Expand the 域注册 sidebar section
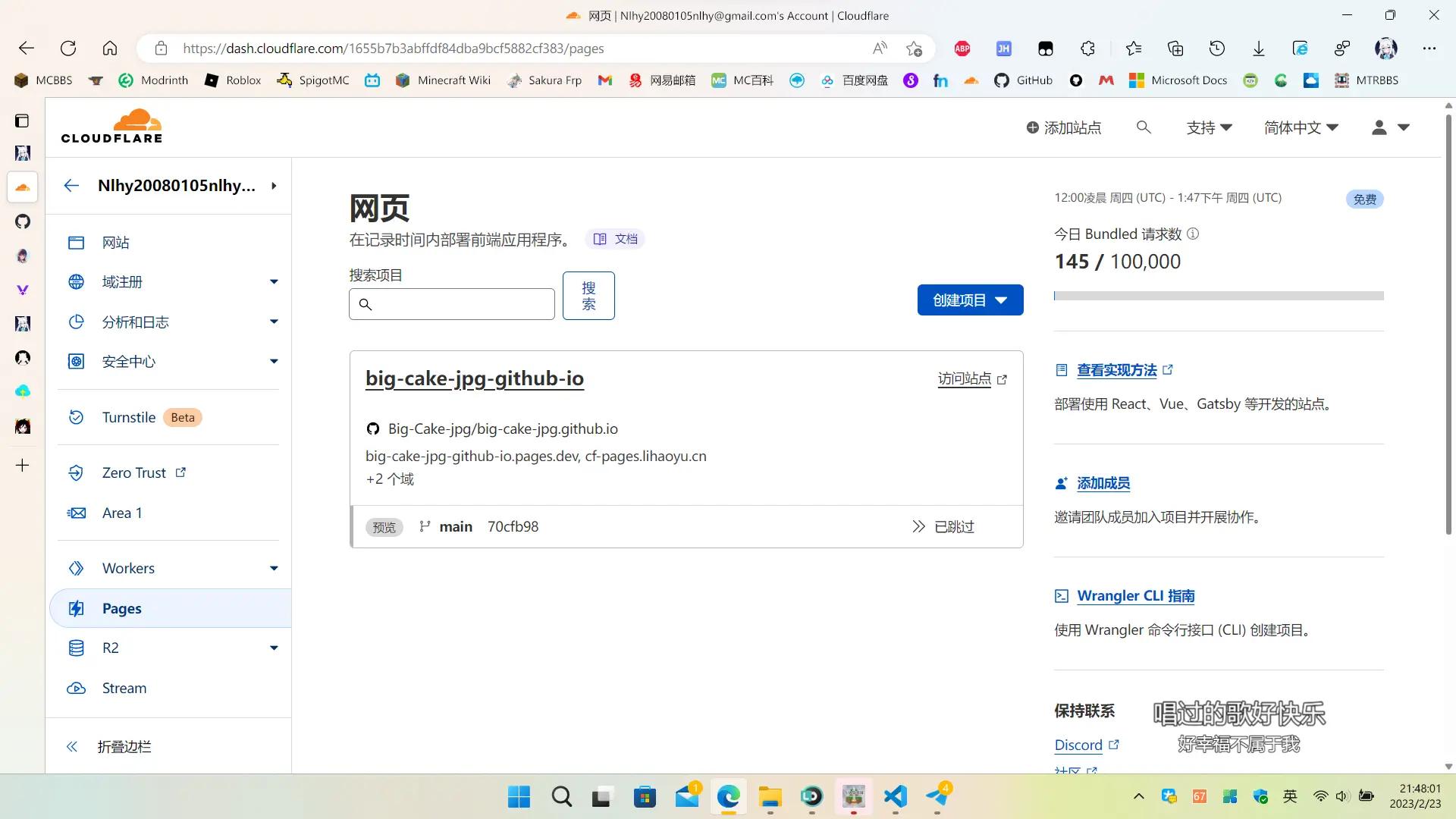The height and width of the screenshot is (819, 1456). 274,282
